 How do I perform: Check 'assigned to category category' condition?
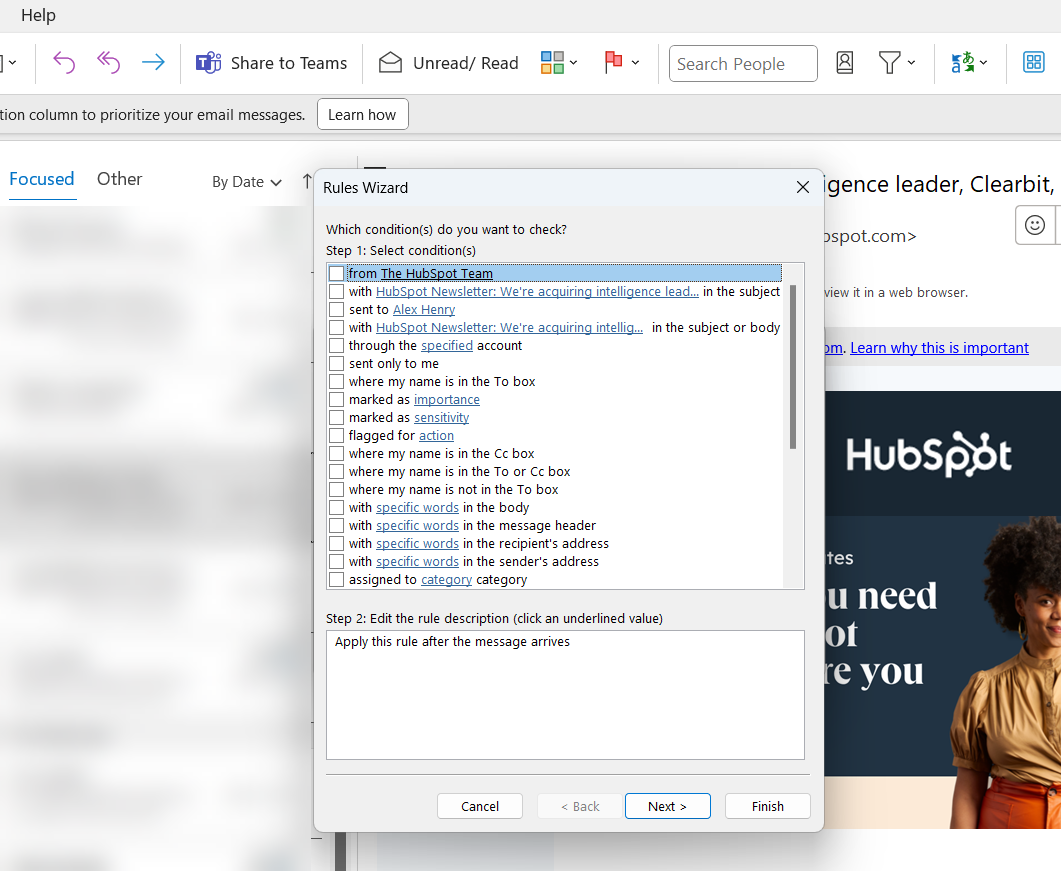coord(336,579)
